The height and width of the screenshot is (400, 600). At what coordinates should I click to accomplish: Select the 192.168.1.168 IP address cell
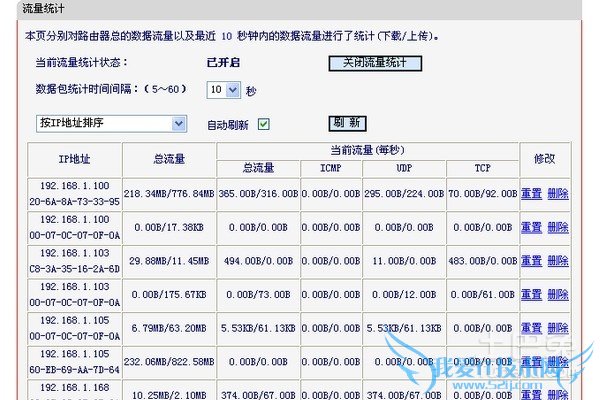75,388
